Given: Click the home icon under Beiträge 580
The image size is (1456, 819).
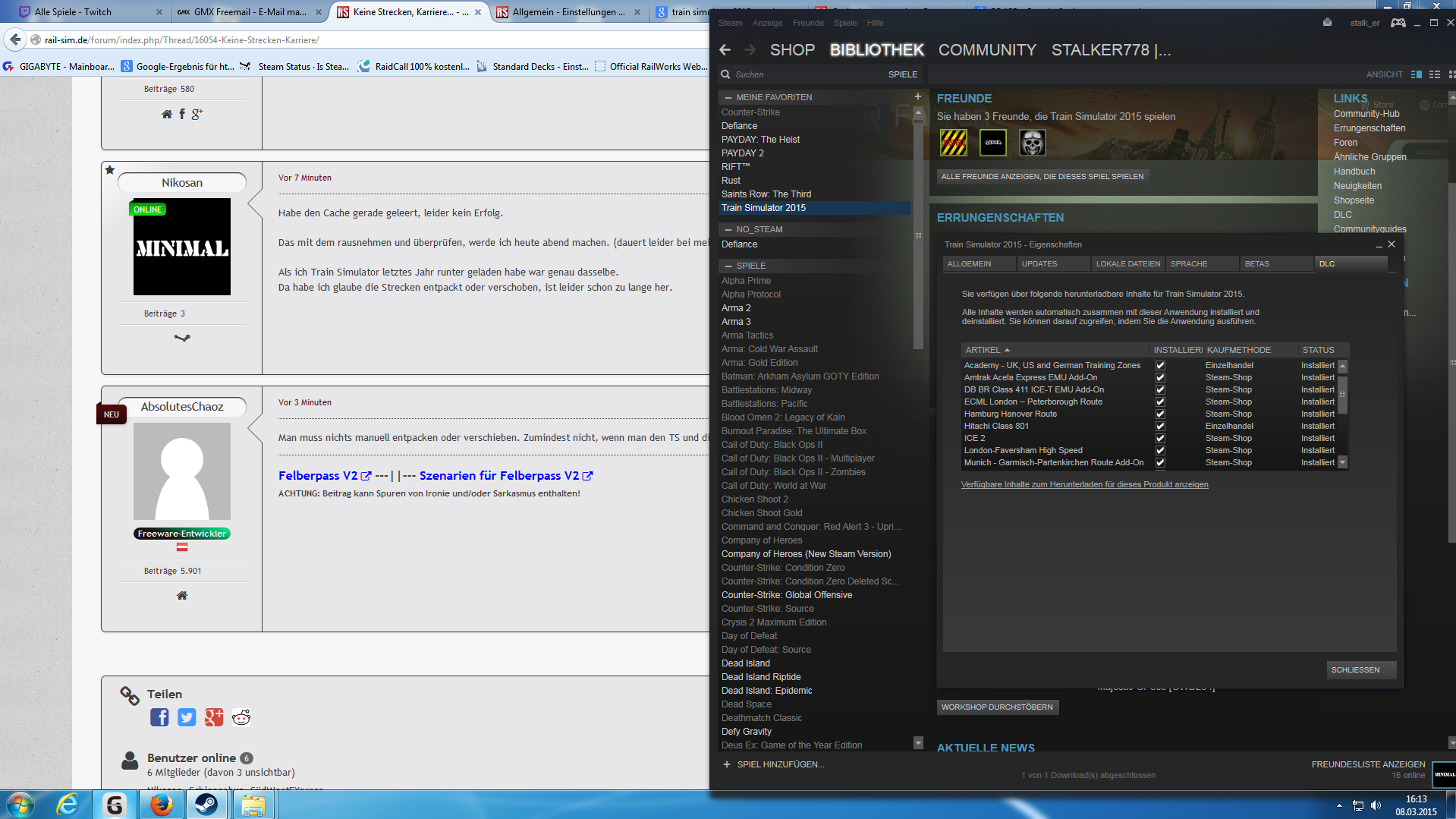Looking at the screenshot, I should point(167,114).
